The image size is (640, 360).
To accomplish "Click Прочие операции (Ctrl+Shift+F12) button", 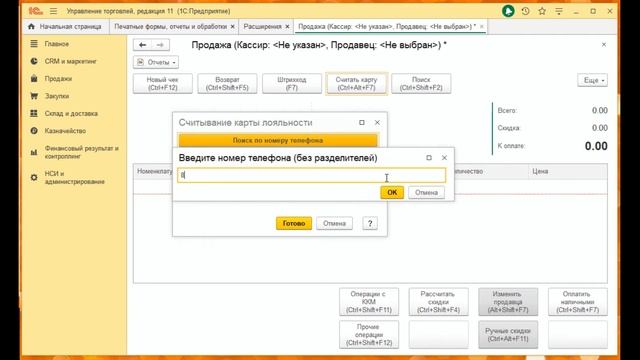I will (369, 335).
